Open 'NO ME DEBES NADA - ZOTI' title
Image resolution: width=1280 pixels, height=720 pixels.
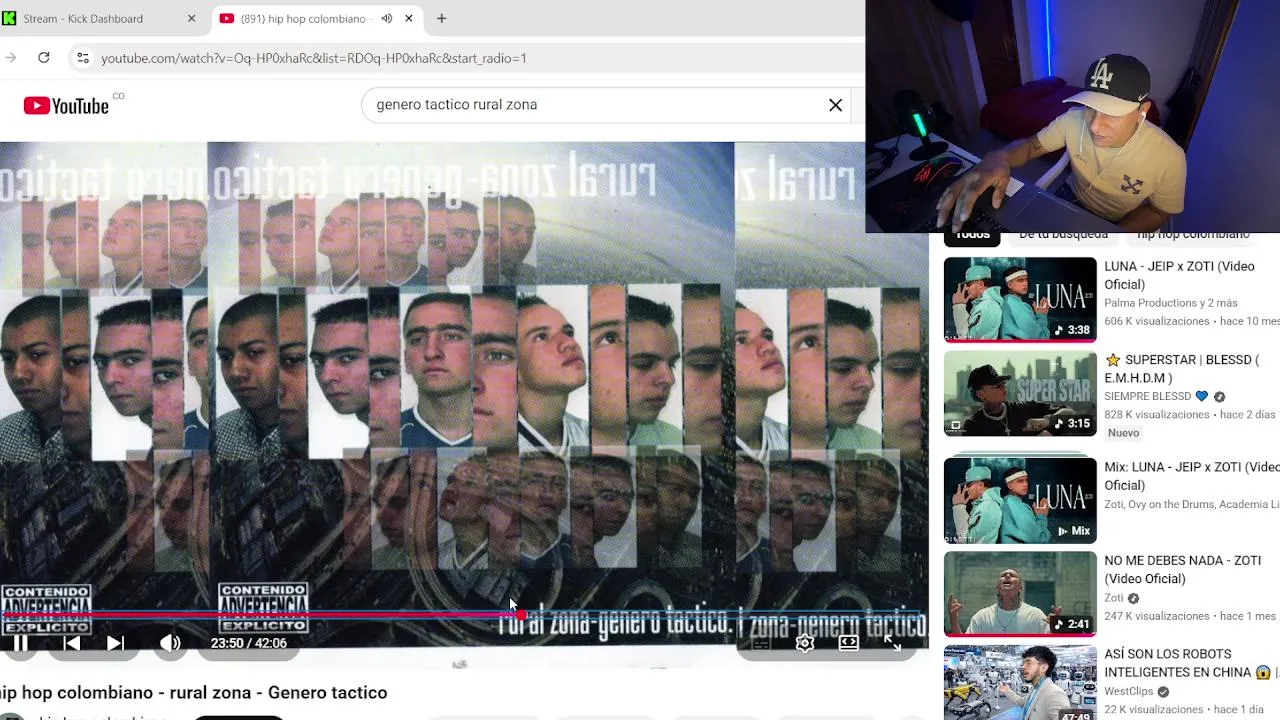click(1182, 570)
